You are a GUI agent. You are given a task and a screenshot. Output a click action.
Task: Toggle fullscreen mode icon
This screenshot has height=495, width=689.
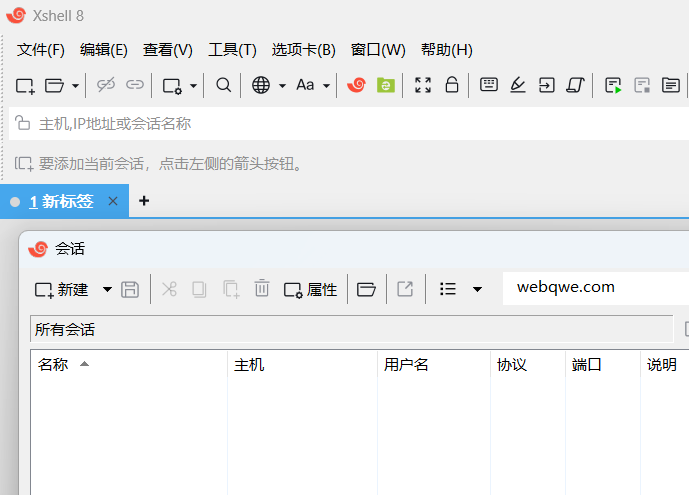click(422, 85)
